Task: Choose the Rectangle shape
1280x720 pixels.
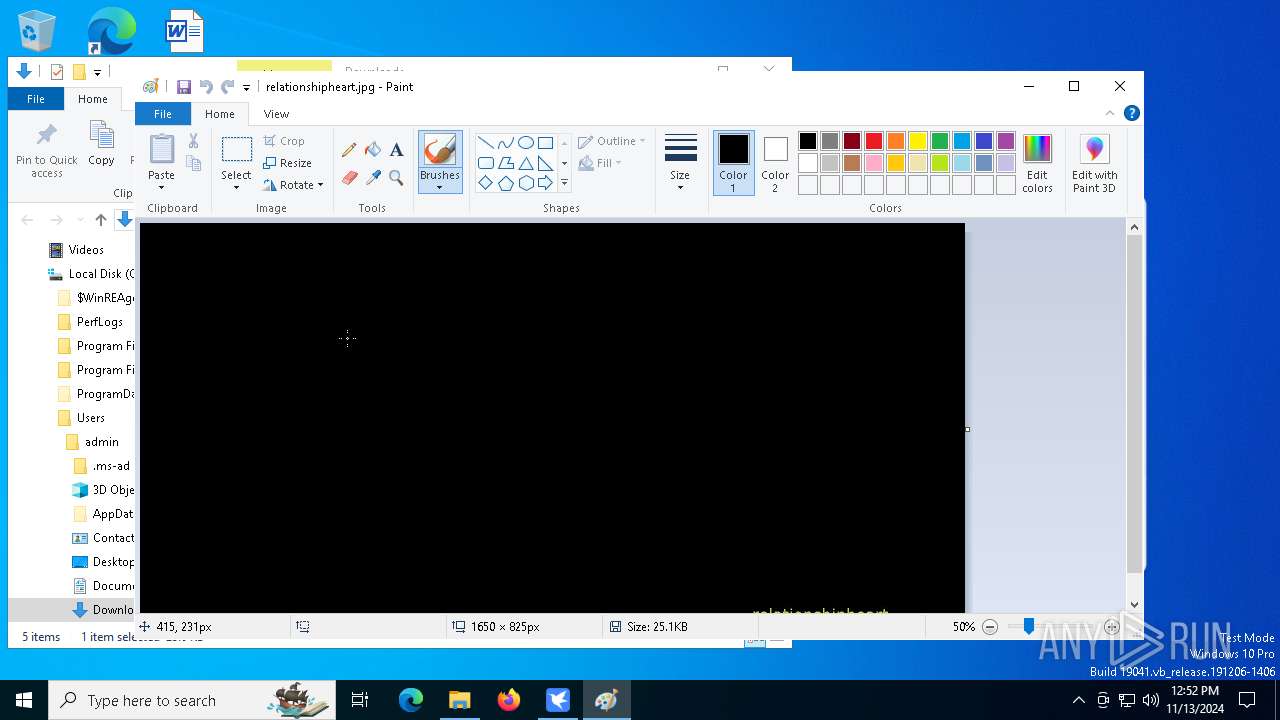Action: (x=545, y=142)
